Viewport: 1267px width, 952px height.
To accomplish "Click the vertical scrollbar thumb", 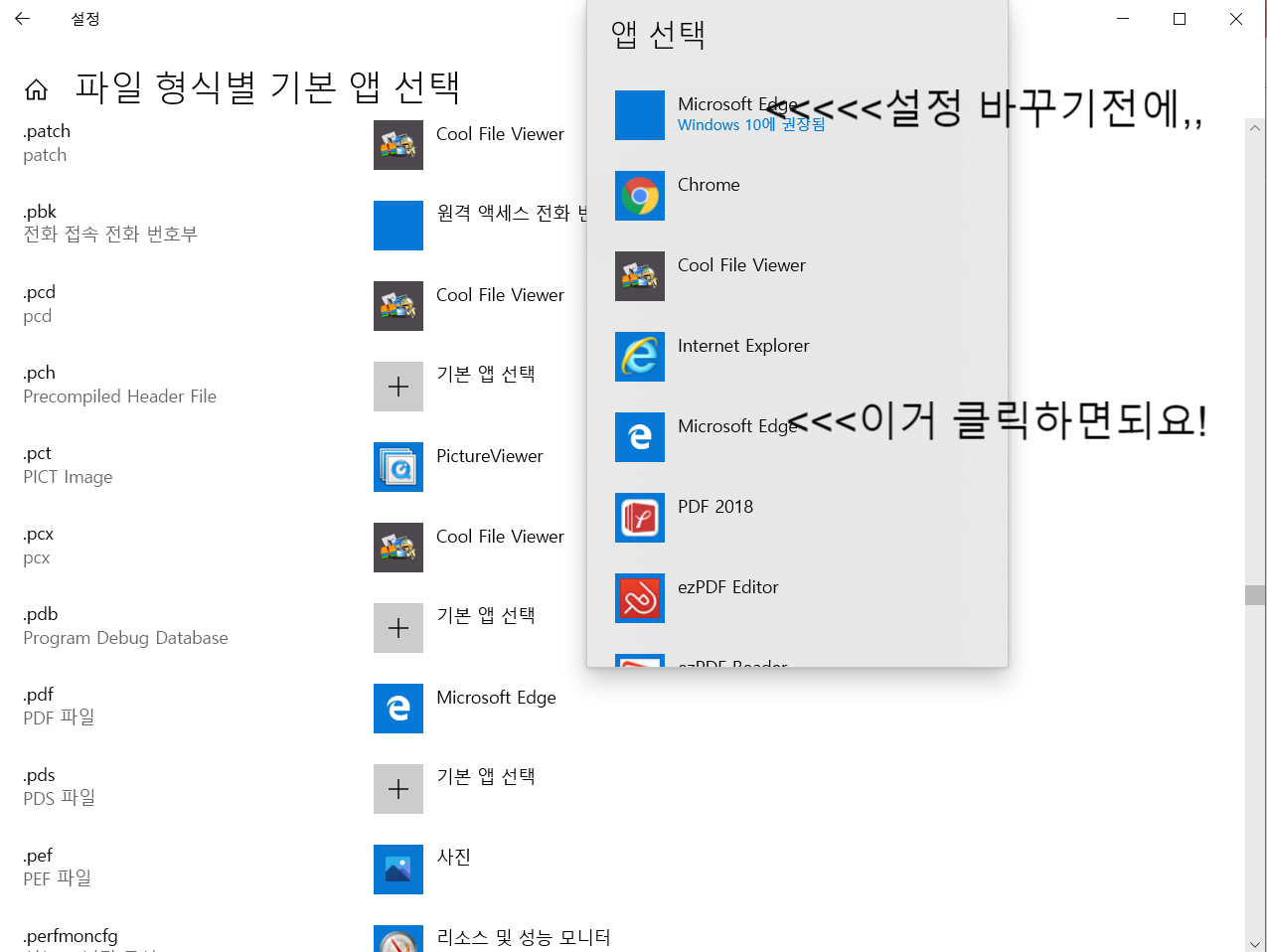I will coord(1255,595).
